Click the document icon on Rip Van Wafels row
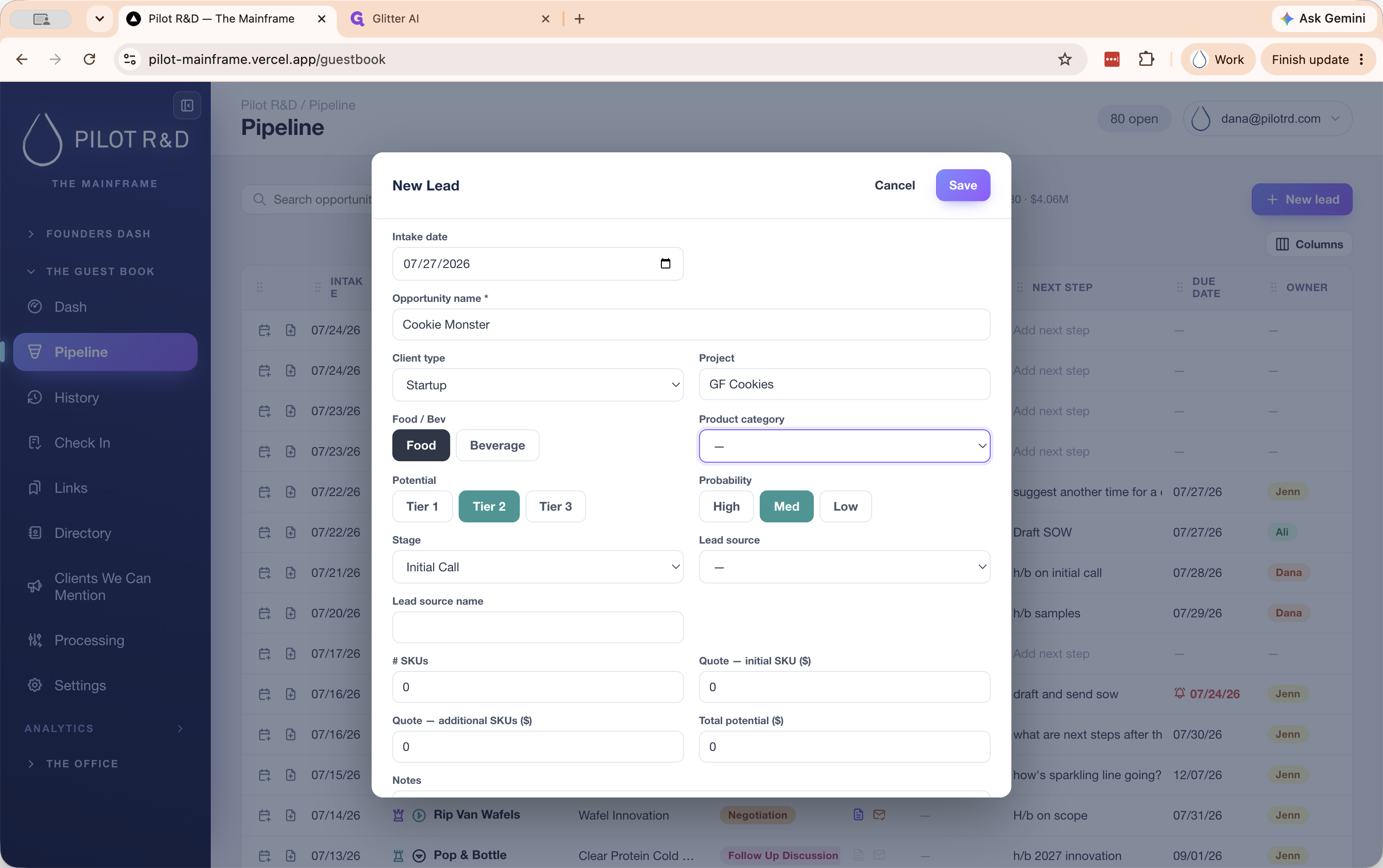The width and height of the screenshot is (1383, 868). click(x=858, y=814)
